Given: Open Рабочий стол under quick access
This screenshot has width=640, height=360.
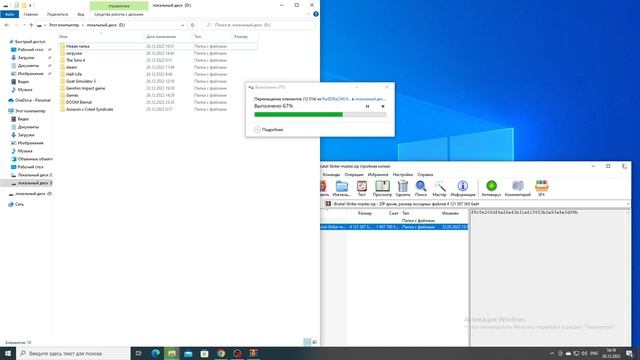Looking at the screenshot, I should [x=30, y=49].
